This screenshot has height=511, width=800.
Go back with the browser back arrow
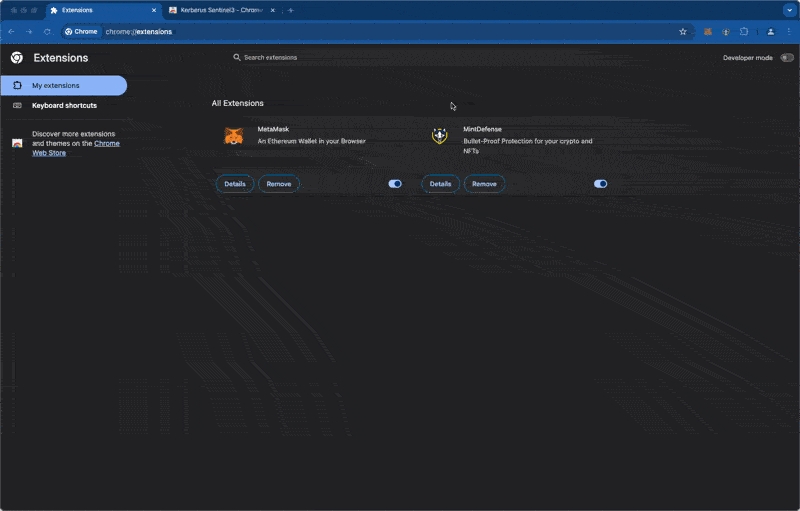11,31
